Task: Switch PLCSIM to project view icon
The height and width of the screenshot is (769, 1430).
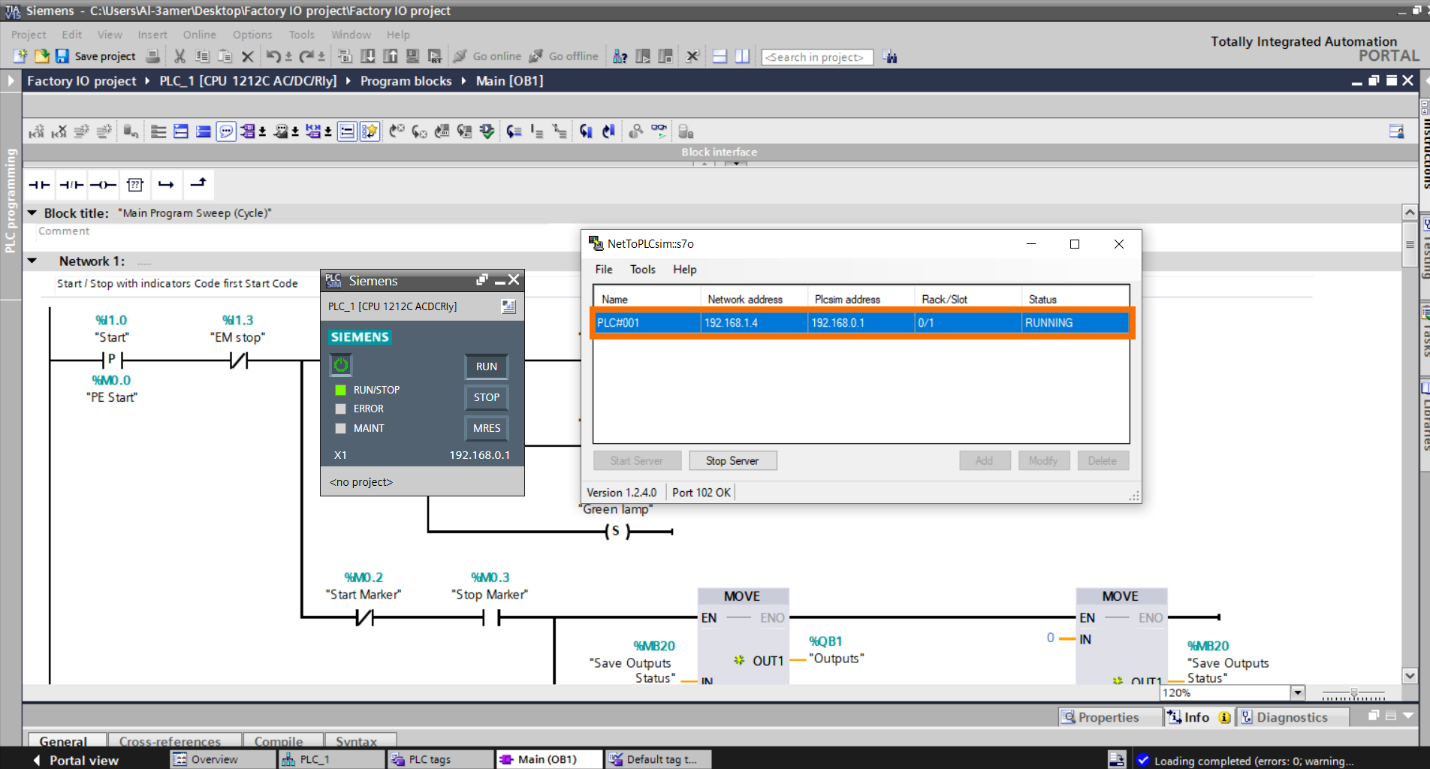Action: coord(509,307)
